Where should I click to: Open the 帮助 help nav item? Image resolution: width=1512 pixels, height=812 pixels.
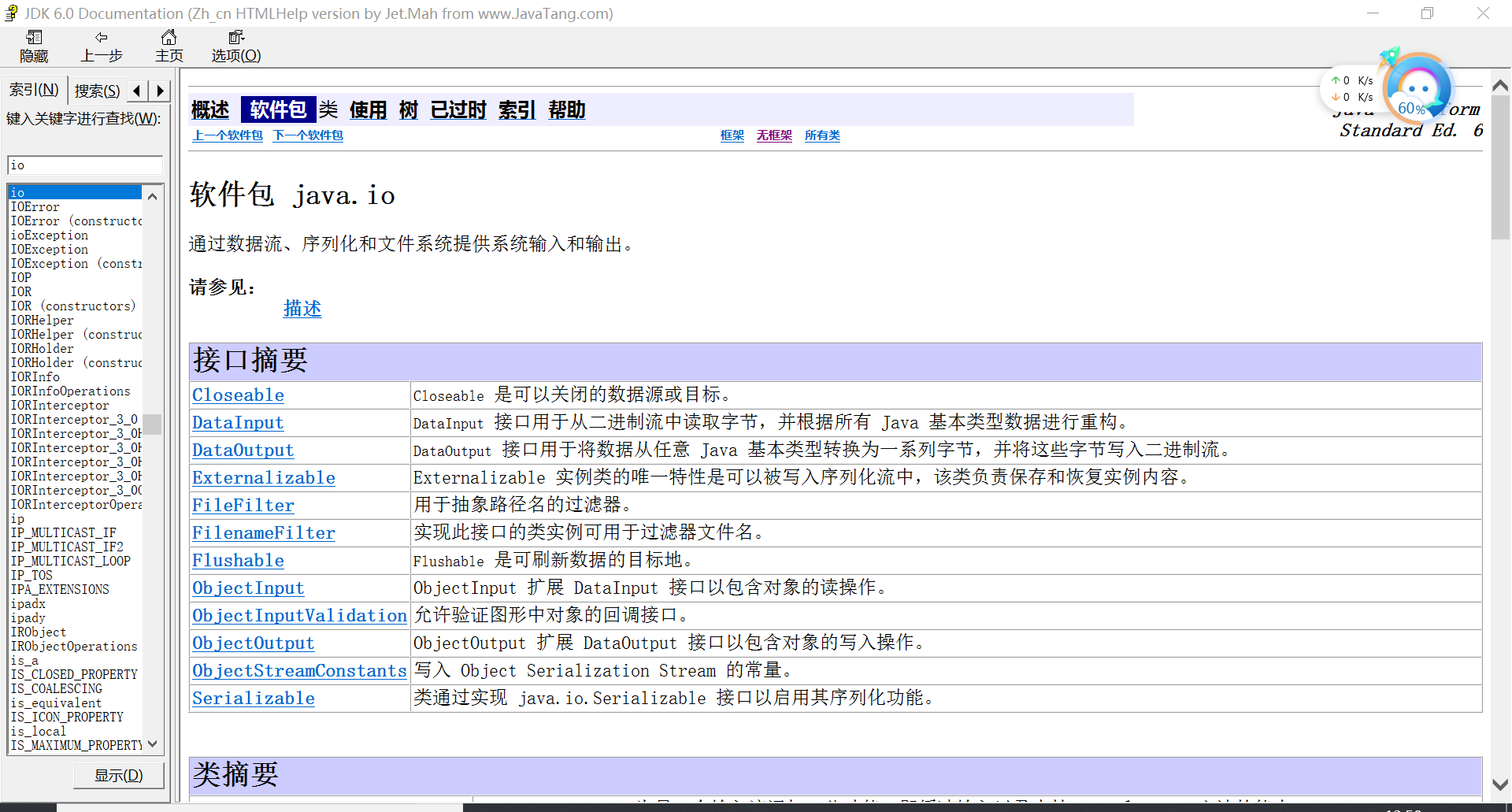(x=567, y=110)
